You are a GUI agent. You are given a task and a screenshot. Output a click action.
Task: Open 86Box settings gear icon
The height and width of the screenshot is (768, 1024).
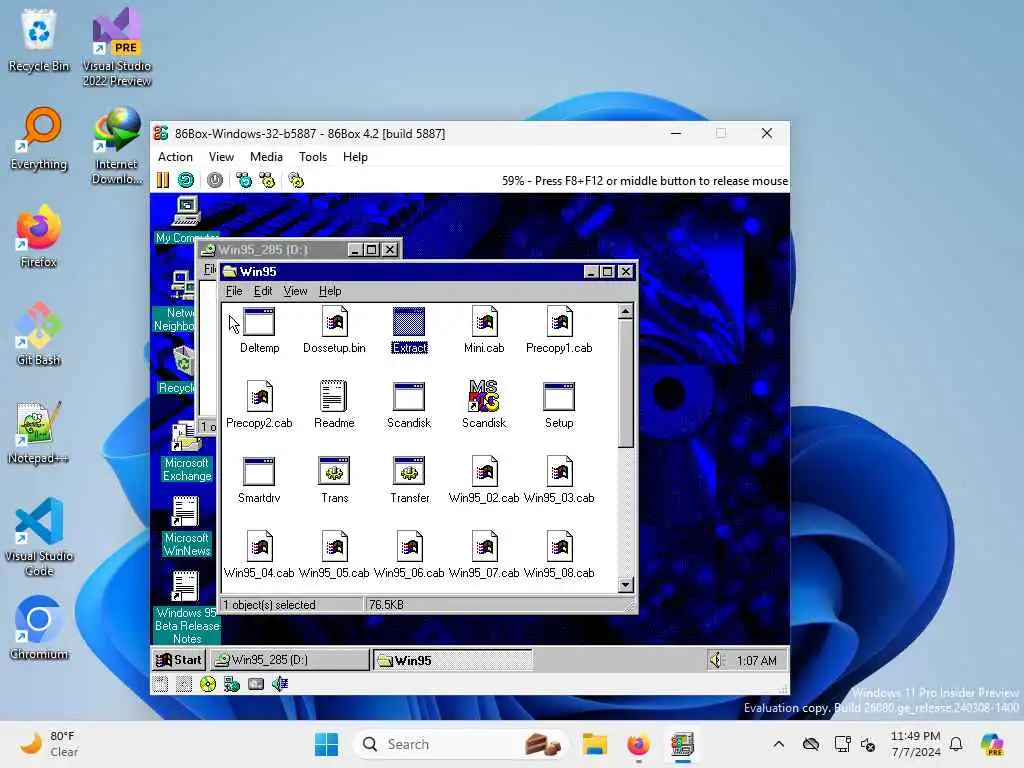coord(296,180)
